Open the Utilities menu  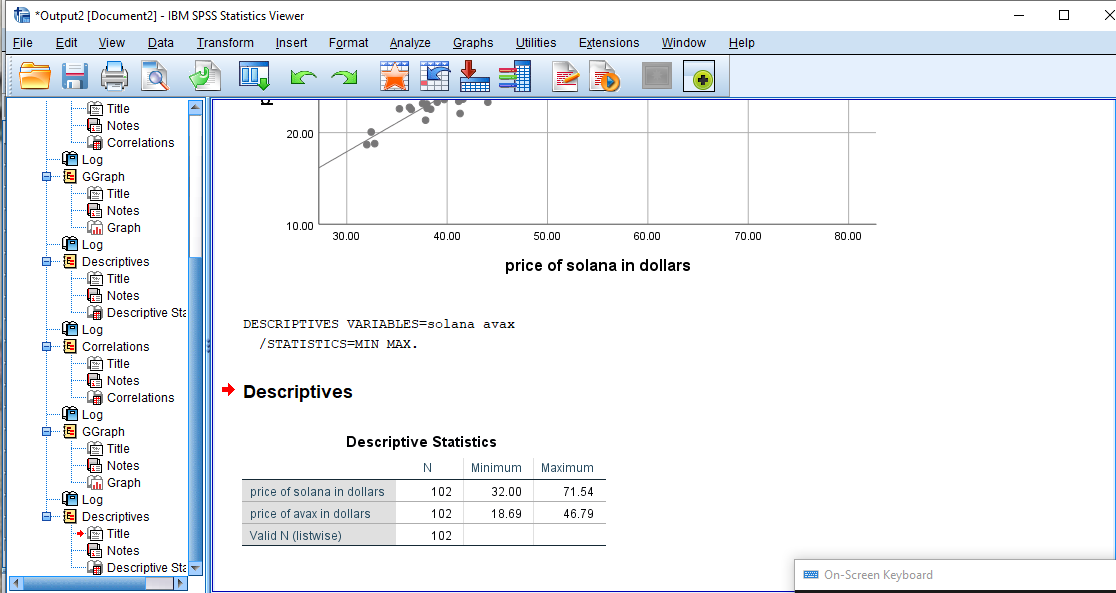536,43
